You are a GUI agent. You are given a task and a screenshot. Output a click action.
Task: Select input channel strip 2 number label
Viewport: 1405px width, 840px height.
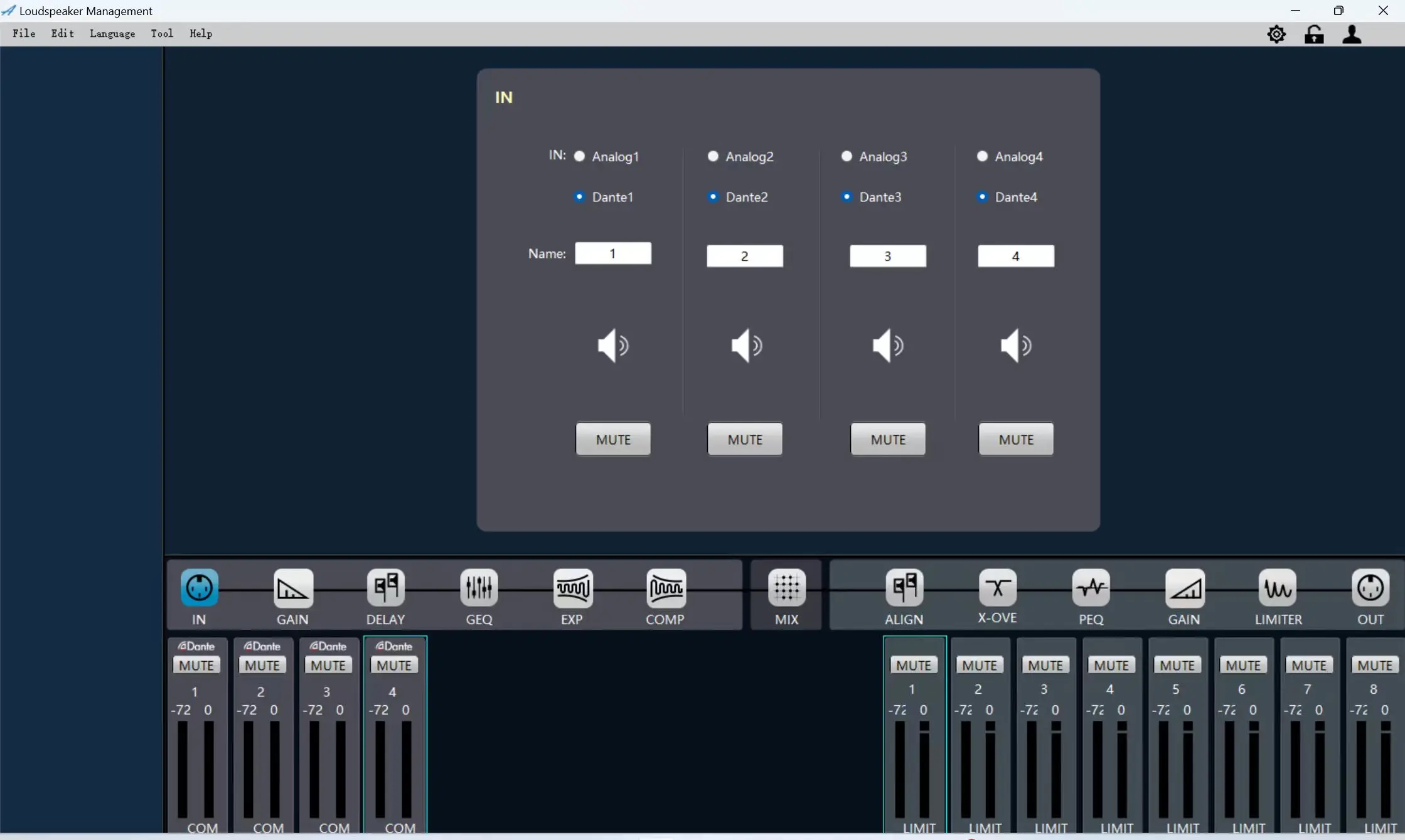click(x=260, y=691)
